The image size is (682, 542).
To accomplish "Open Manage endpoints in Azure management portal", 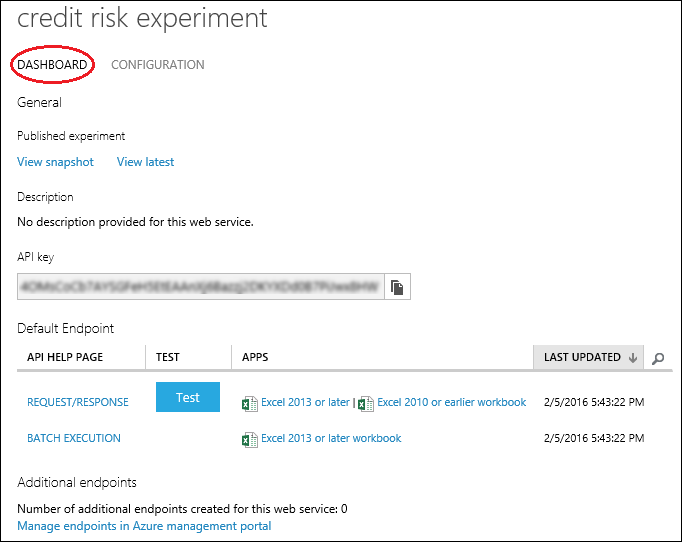I will coord(144,526).
